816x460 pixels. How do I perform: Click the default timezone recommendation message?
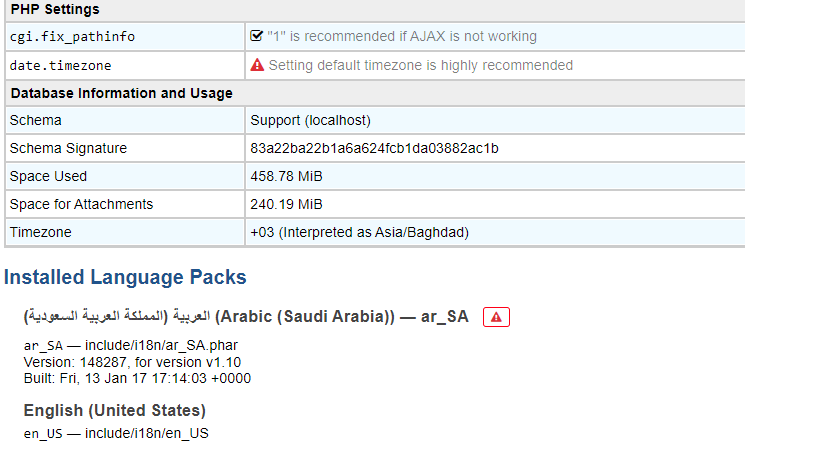(x=420, y=66)
